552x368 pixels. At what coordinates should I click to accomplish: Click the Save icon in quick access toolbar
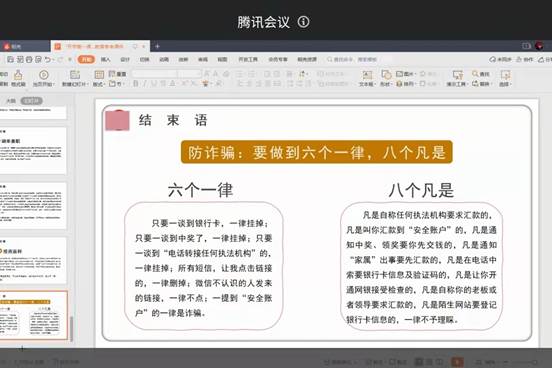pos(11,59)
